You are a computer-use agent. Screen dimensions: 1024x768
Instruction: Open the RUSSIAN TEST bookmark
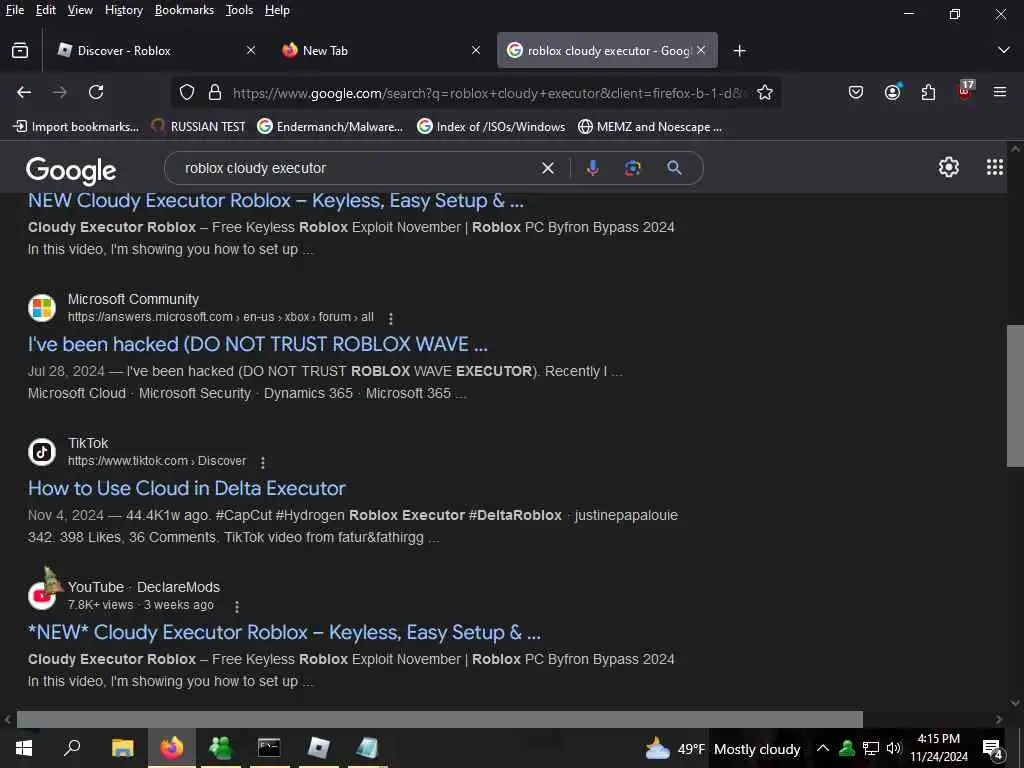[x=198, y=127]
